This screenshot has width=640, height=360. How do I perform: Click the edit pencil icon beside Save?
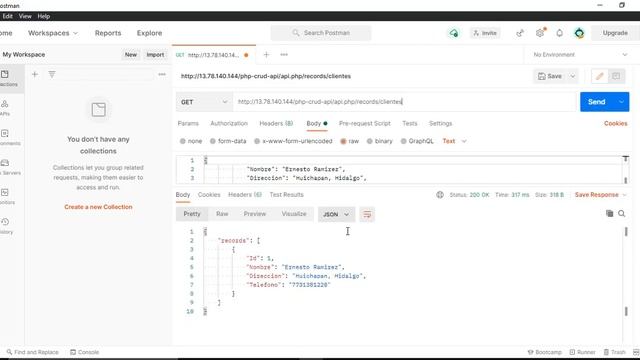[x=600, y=76]
